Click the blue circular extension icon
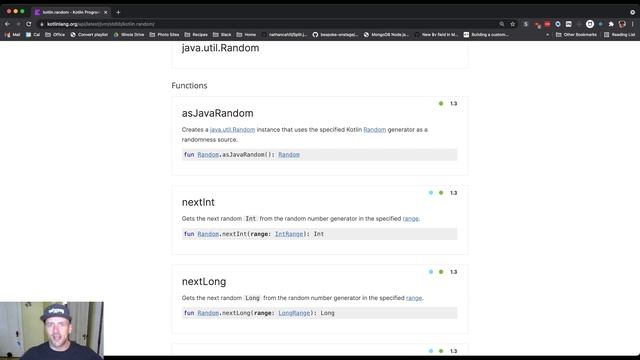Screen dimensions: 640x360 (558, 24)
